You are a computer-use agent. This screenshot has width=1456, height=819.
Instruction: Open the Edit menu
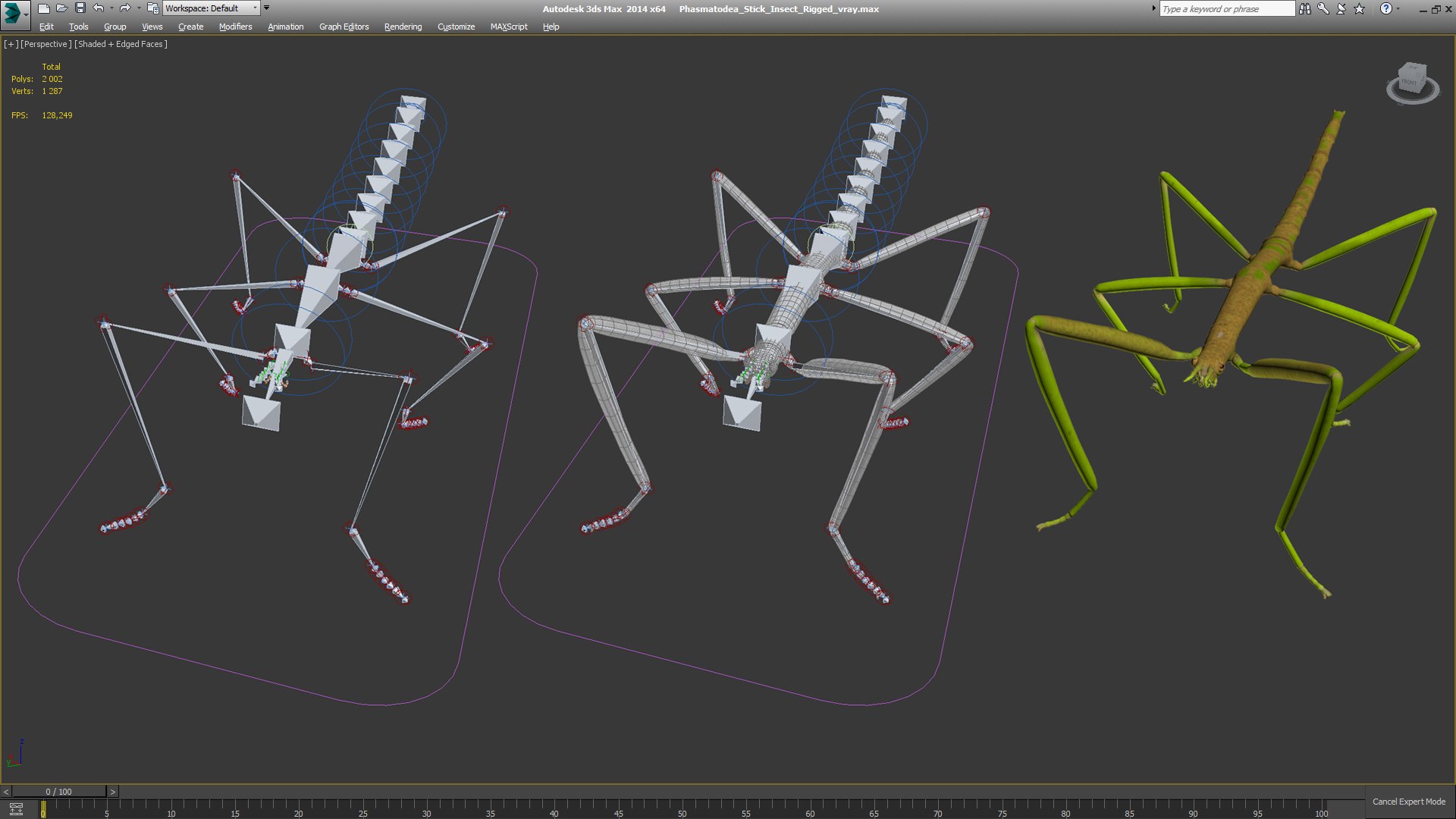coord(46,27)
